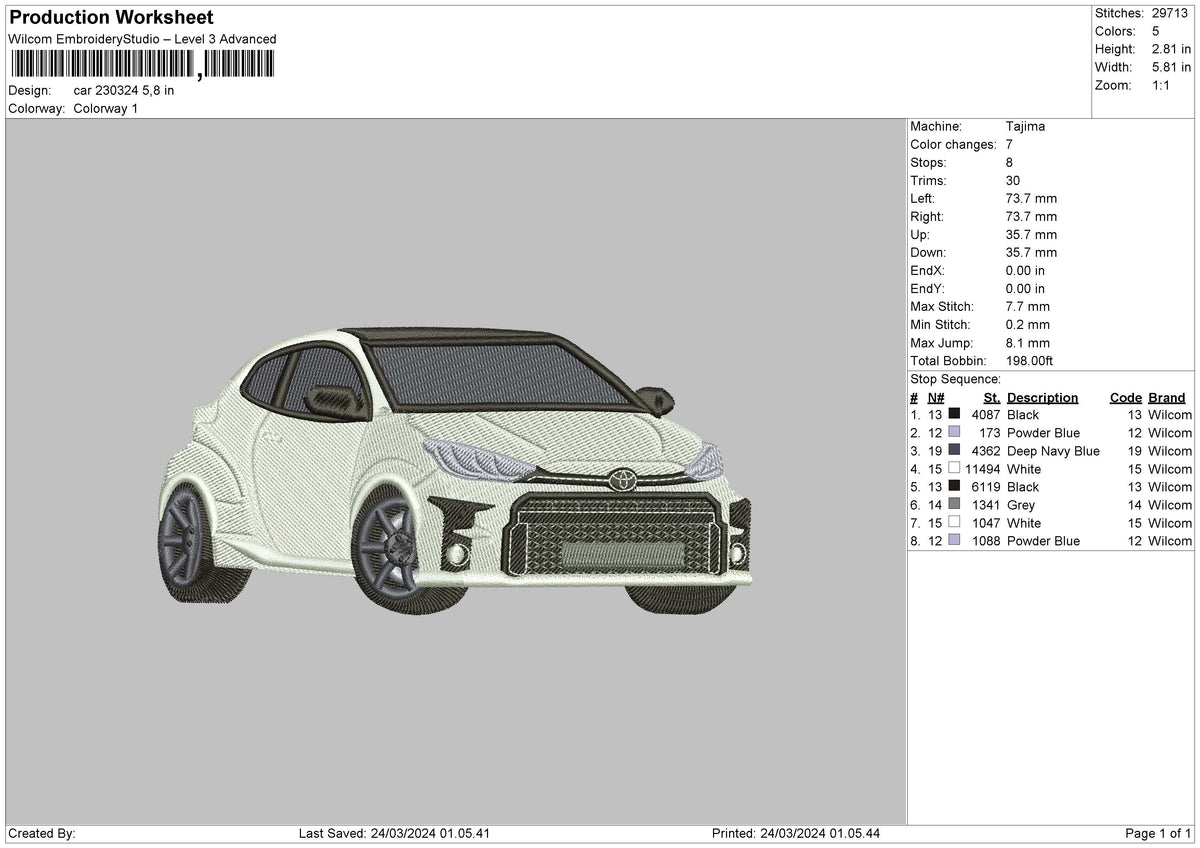Click code 14 in the Grey row
Viewport: 1200px width, 848px height.
(1134, 504)
